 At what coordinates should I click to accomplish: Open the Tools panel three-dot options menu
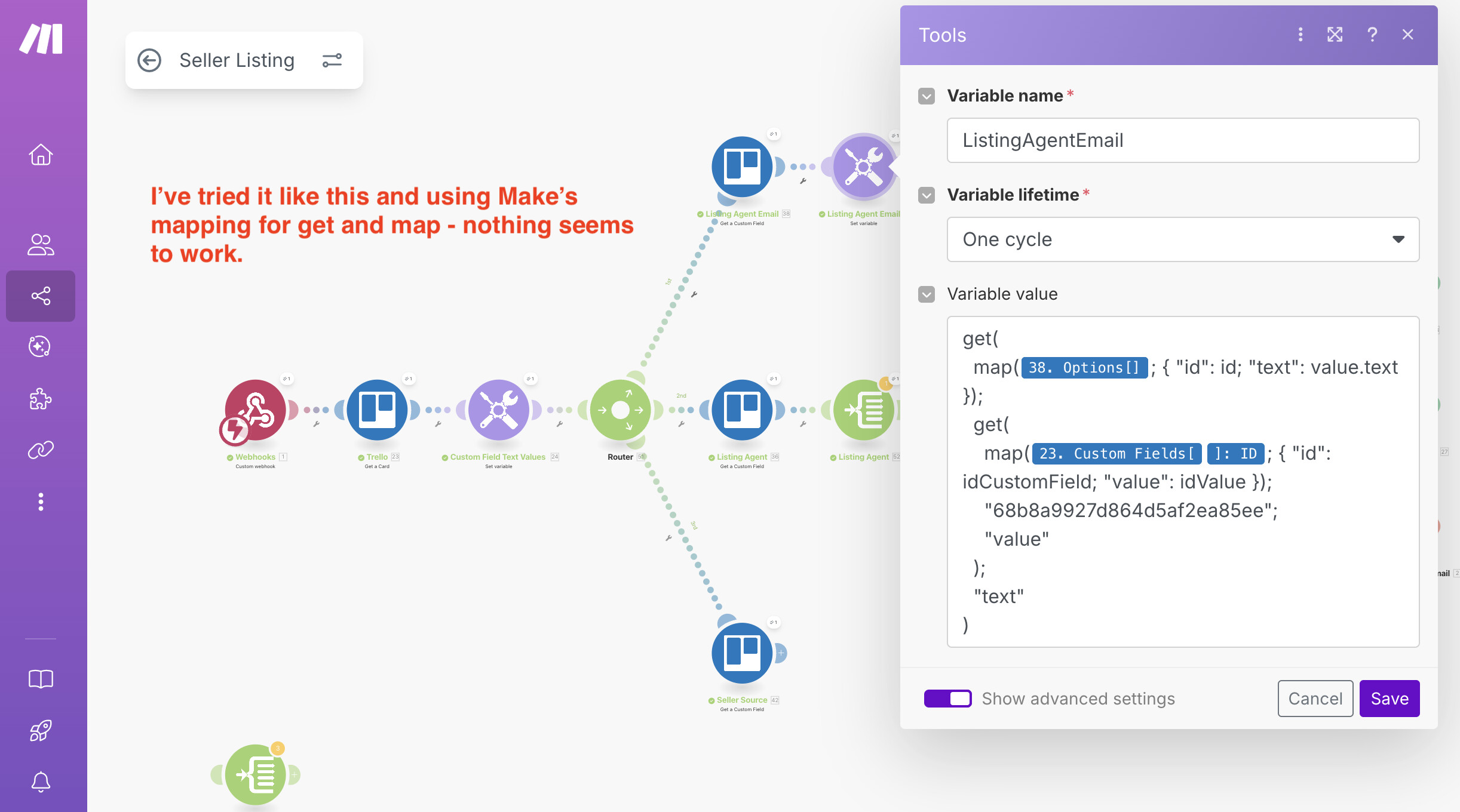(1300, 35)
